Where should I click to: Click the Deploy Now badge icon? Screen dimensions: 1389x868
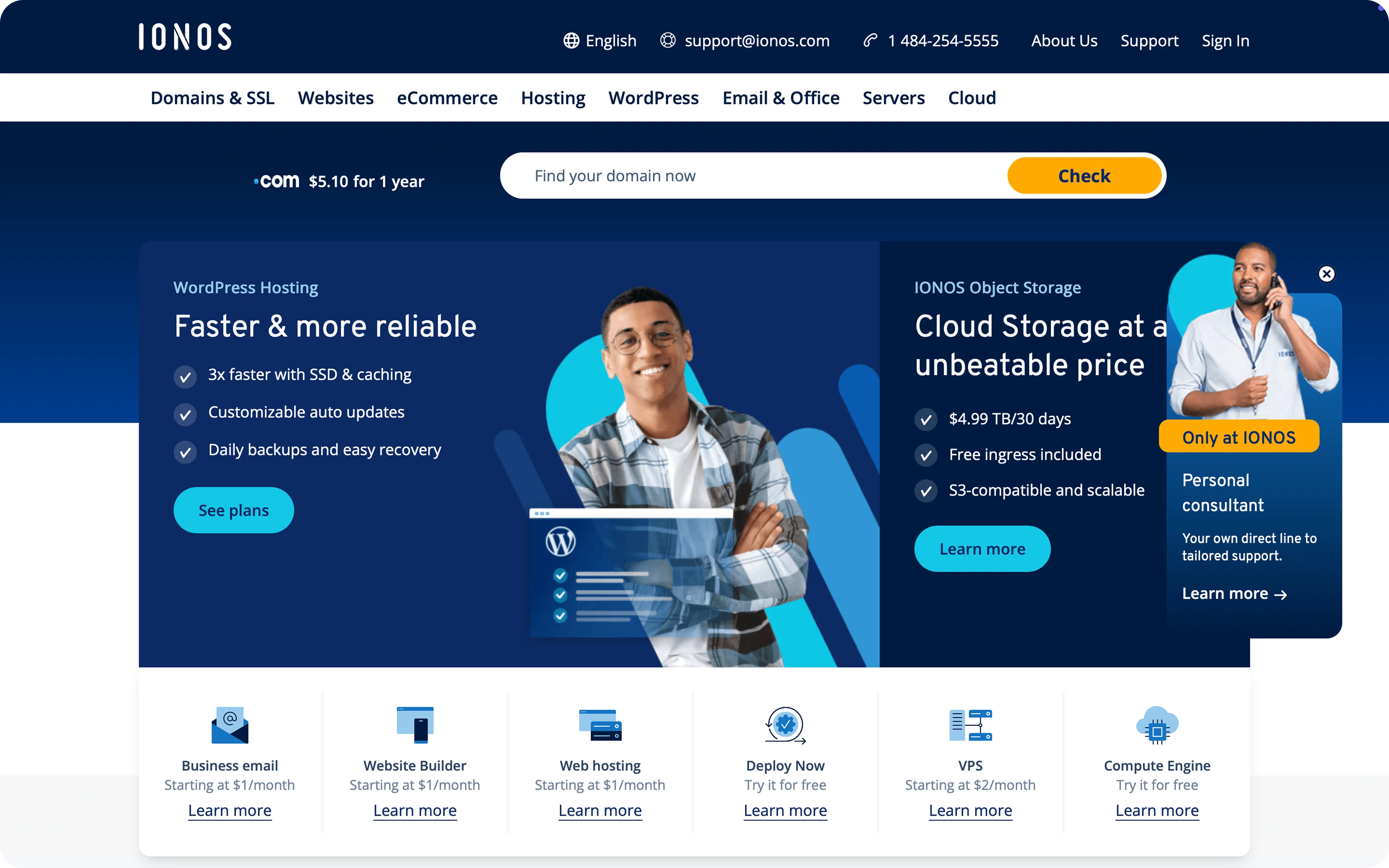click(785, 725)
